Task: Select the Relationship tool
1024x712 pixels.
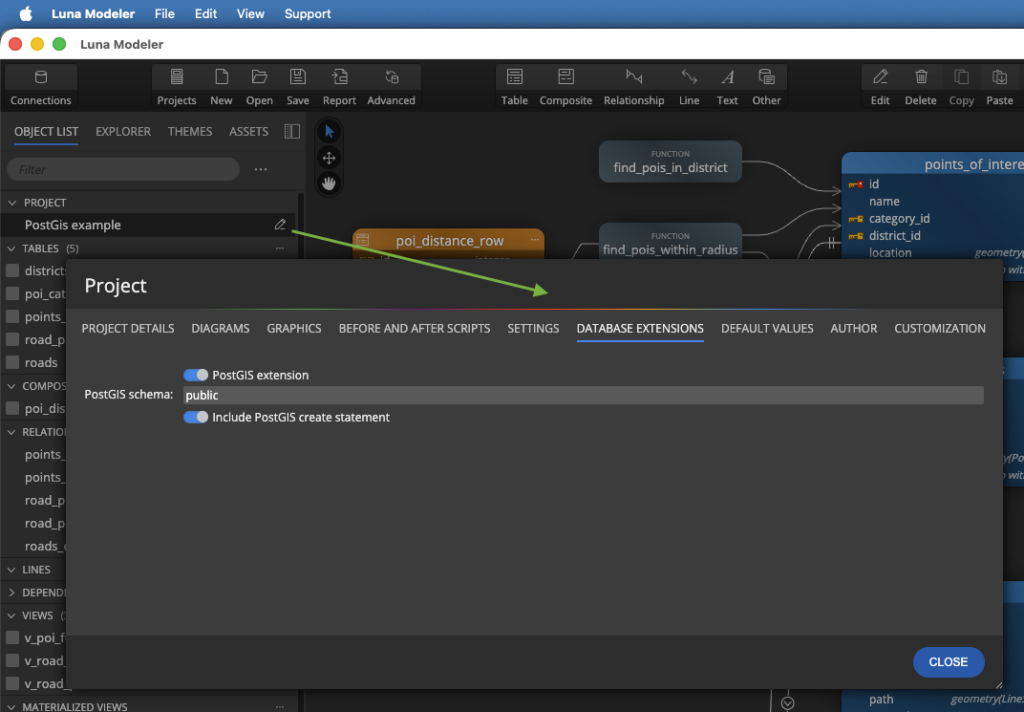Action: click(x=634, y=85)
